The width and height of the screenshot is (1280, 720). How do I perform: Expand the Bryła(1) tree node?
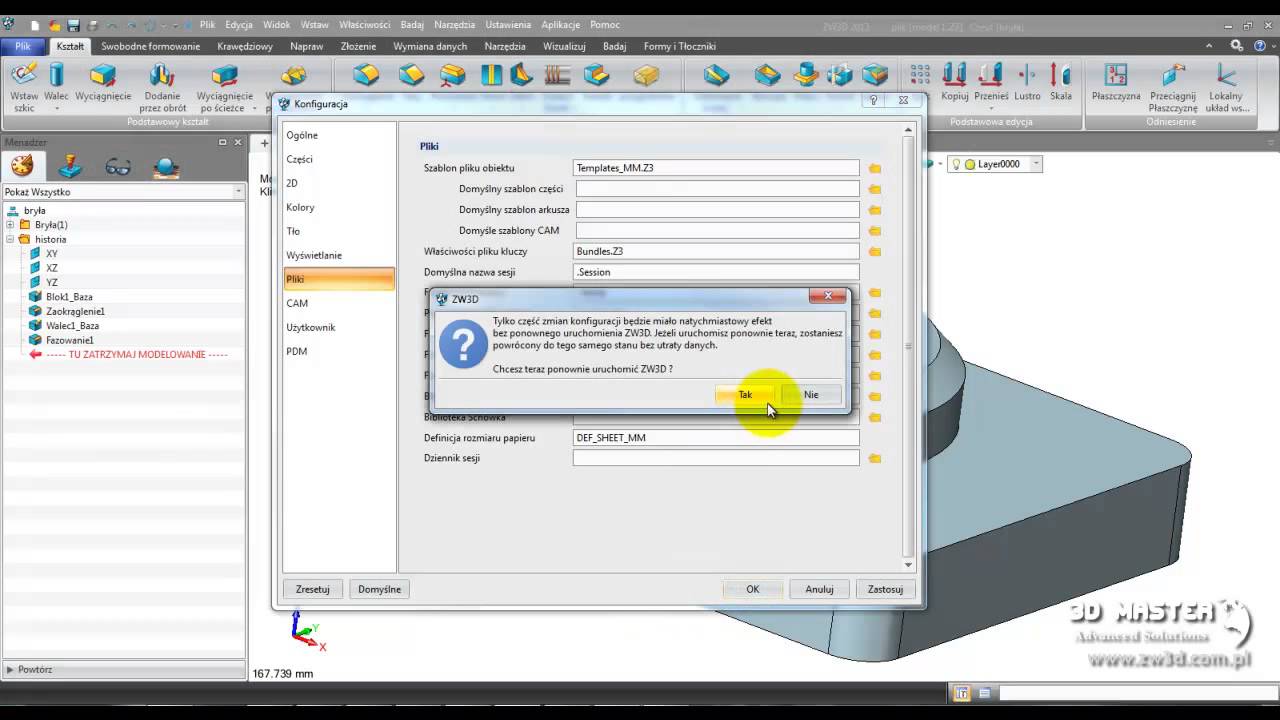(x=10, y=225)
